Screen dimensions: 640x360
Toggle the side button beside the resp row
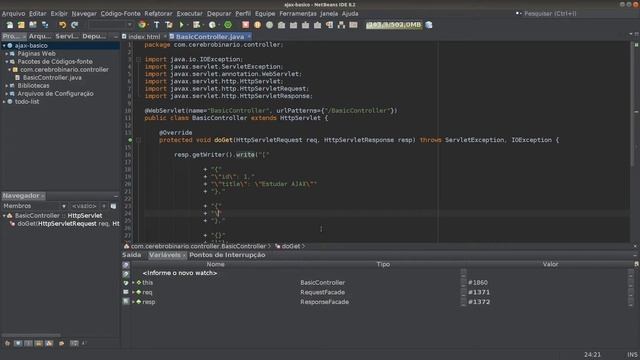[x=126, y=302]
